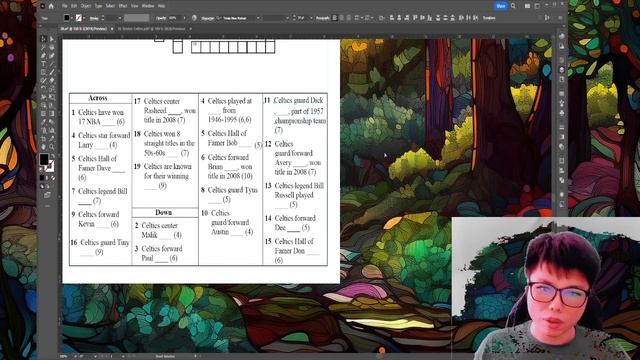Image resolution: width=640 pixels, height=360 pixels.
Task: Open the change screen mode button
Action: tap(47, 195)
